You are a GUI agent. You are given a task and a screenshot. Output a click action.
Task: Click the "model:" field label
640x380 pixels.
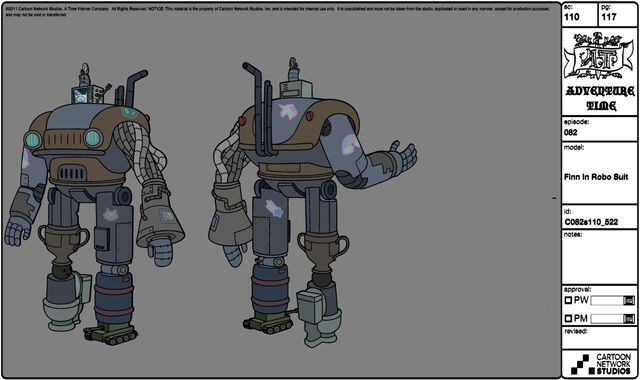click(574, 148)
